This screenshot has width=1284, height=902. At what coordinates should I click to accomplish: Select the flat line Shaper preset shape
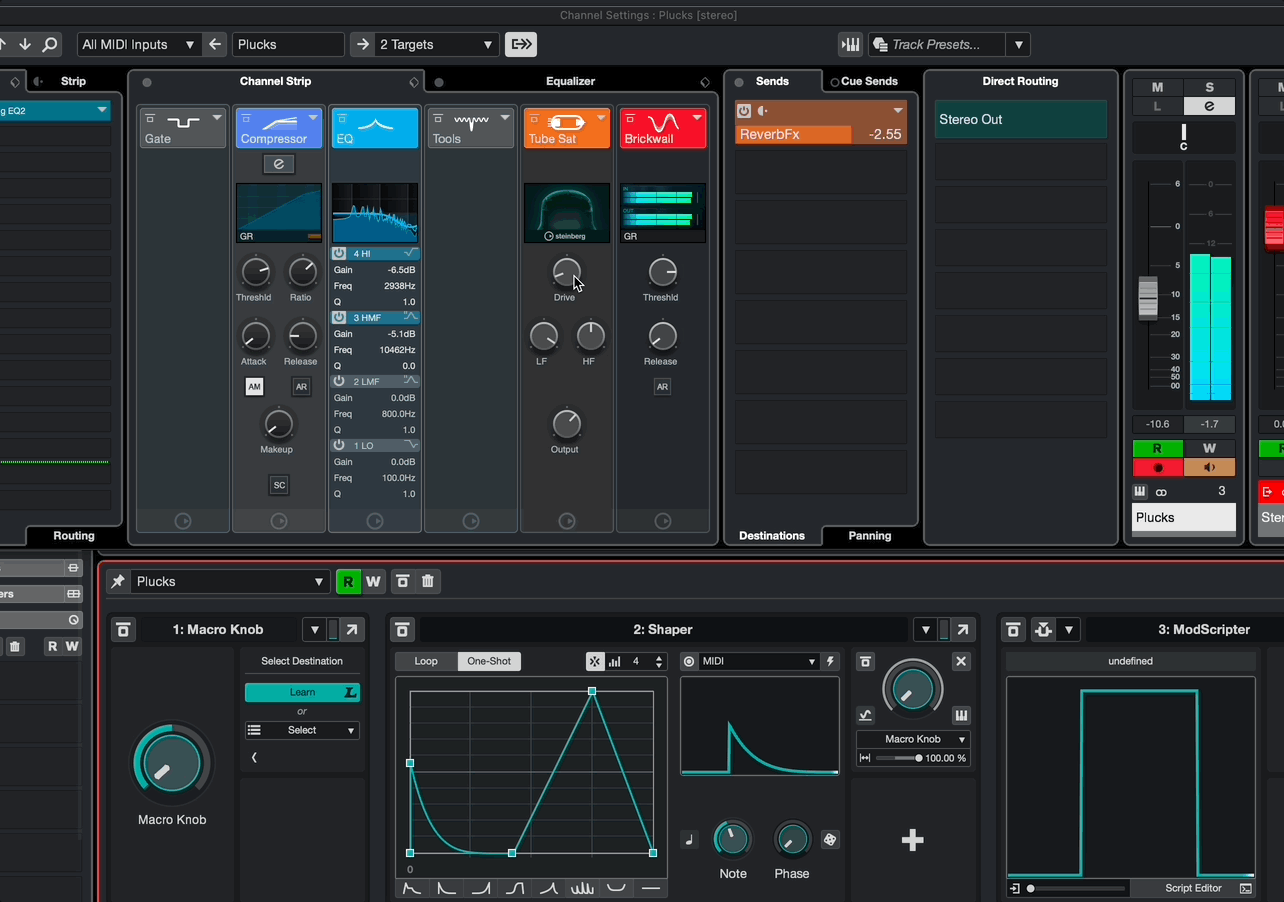click(651, 888)
